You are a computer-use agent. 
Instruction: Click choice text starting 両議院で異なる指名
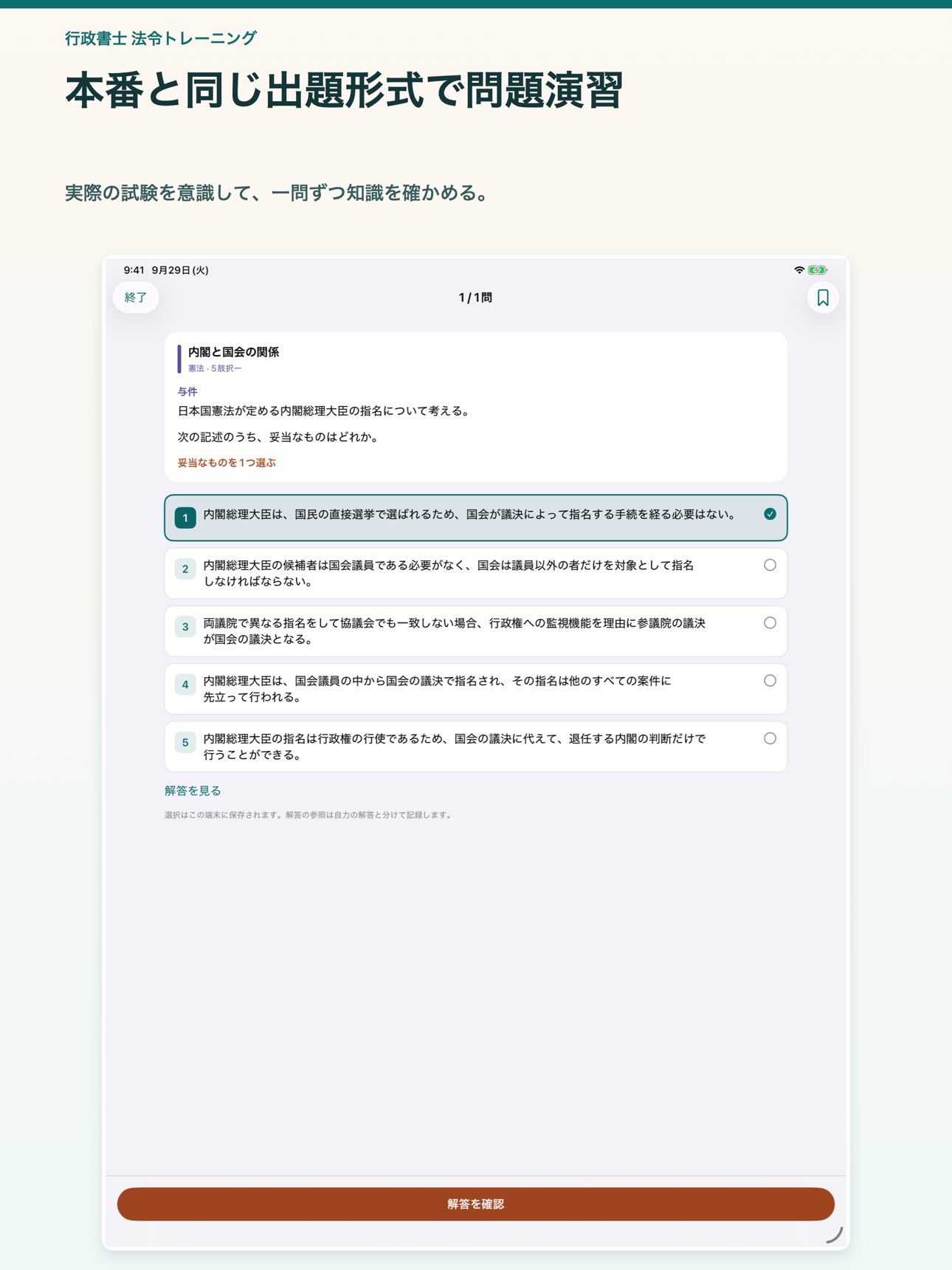(x=455, y=631)
